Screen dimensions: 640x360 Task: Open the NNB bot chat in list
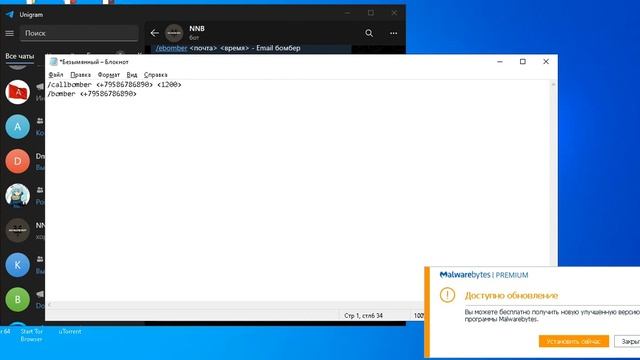(x=18, y=230)
